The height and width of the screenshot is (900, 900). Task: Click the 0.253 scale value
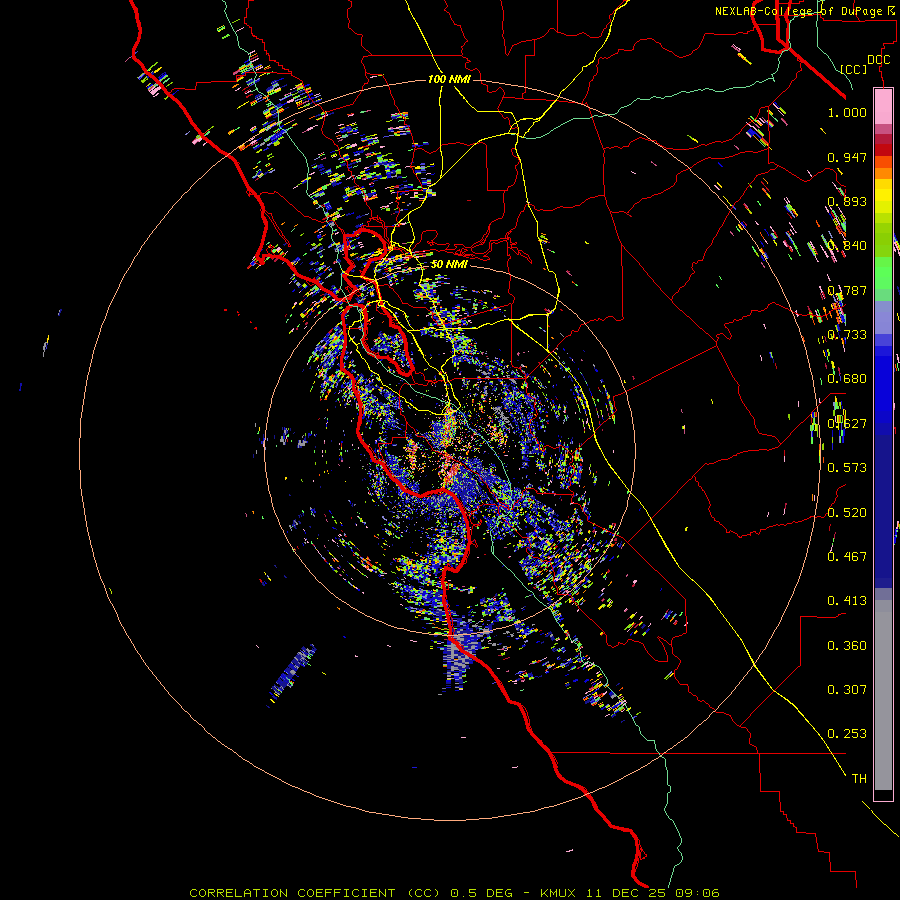coord(847,734)
